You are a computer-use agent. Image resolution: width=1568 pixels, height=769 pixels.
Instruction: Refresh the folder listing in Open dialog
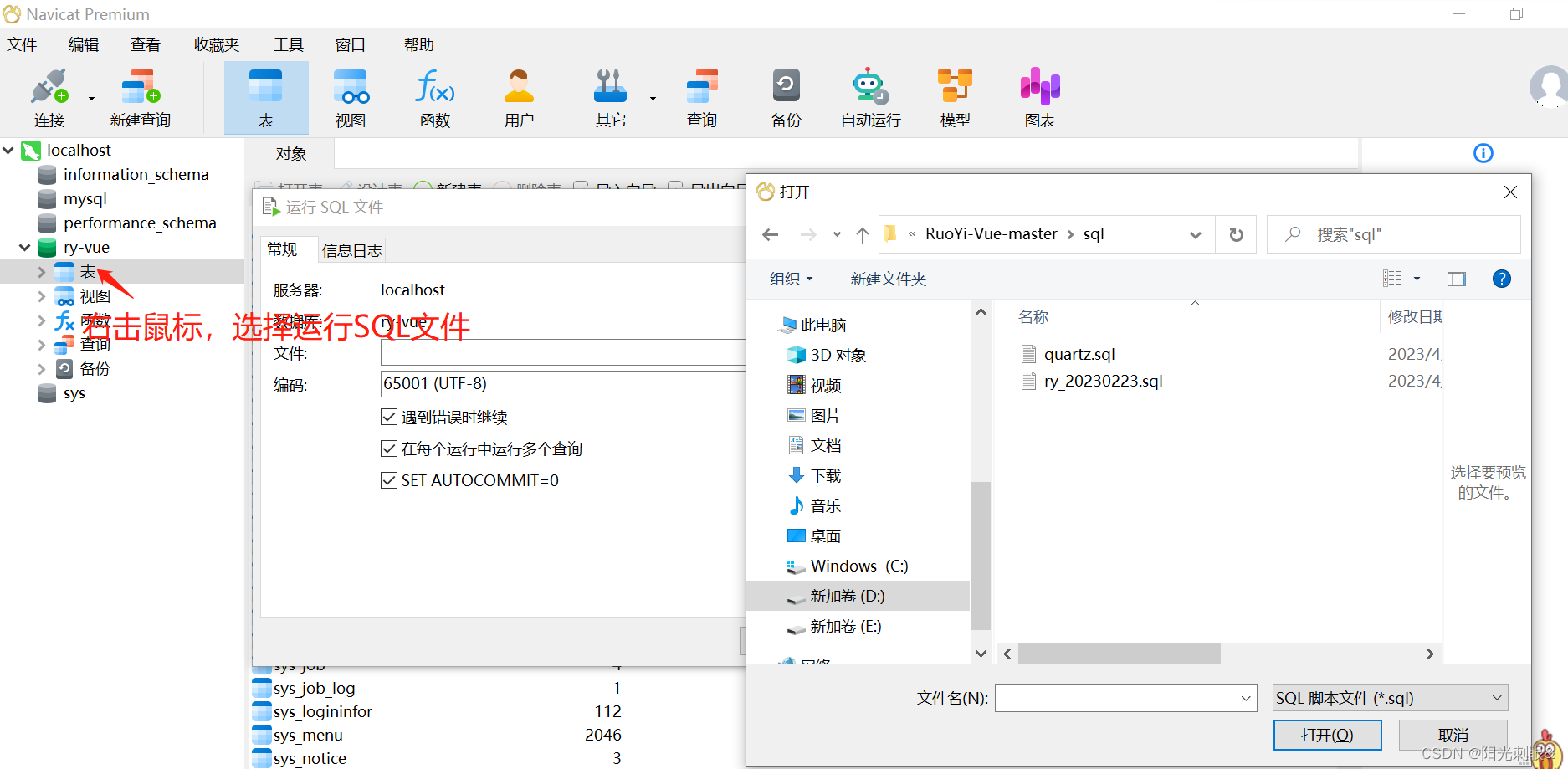pyautogui.click(x=1236, y=234)
